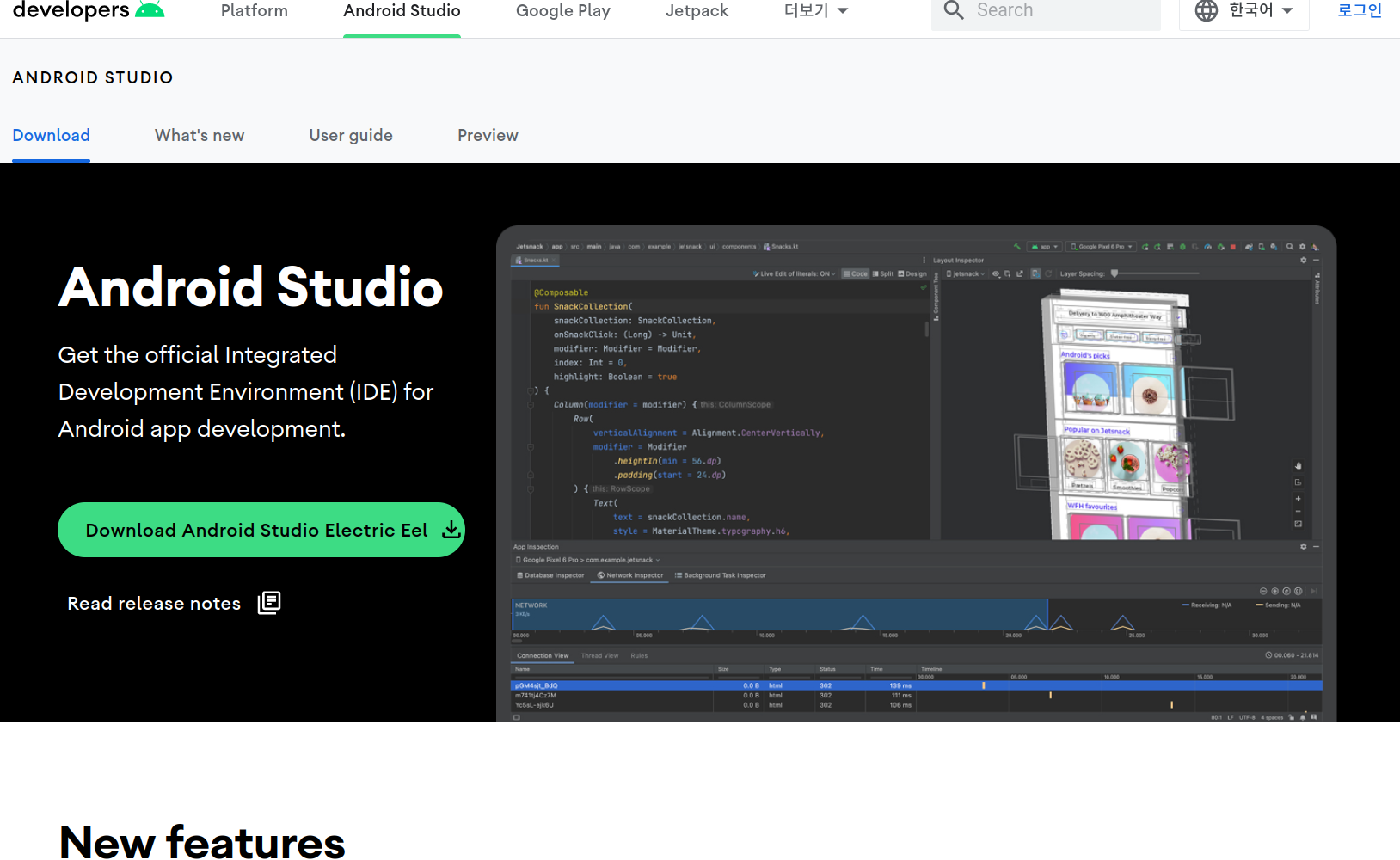The image size is (1400, 860).
Task: Click the Search input field
Action: pos(1046,11)
